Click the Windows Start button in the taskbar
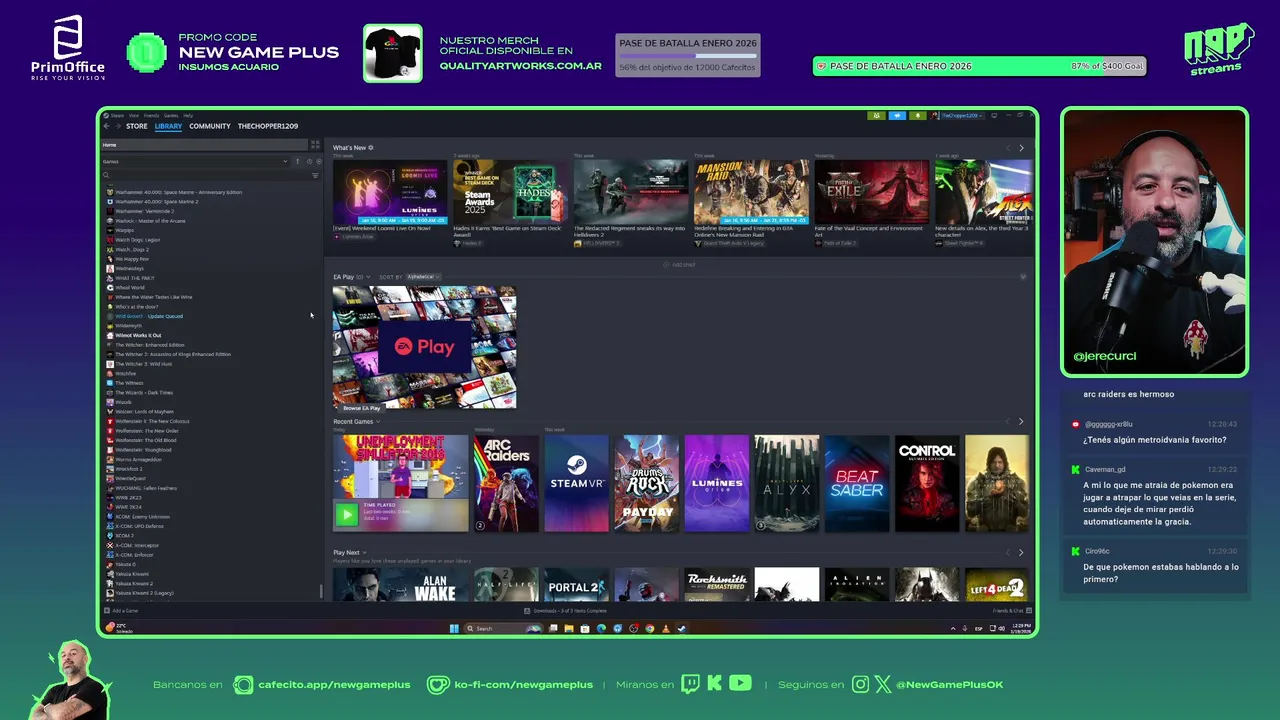1280x720 pixels. (x=454, y=628)
